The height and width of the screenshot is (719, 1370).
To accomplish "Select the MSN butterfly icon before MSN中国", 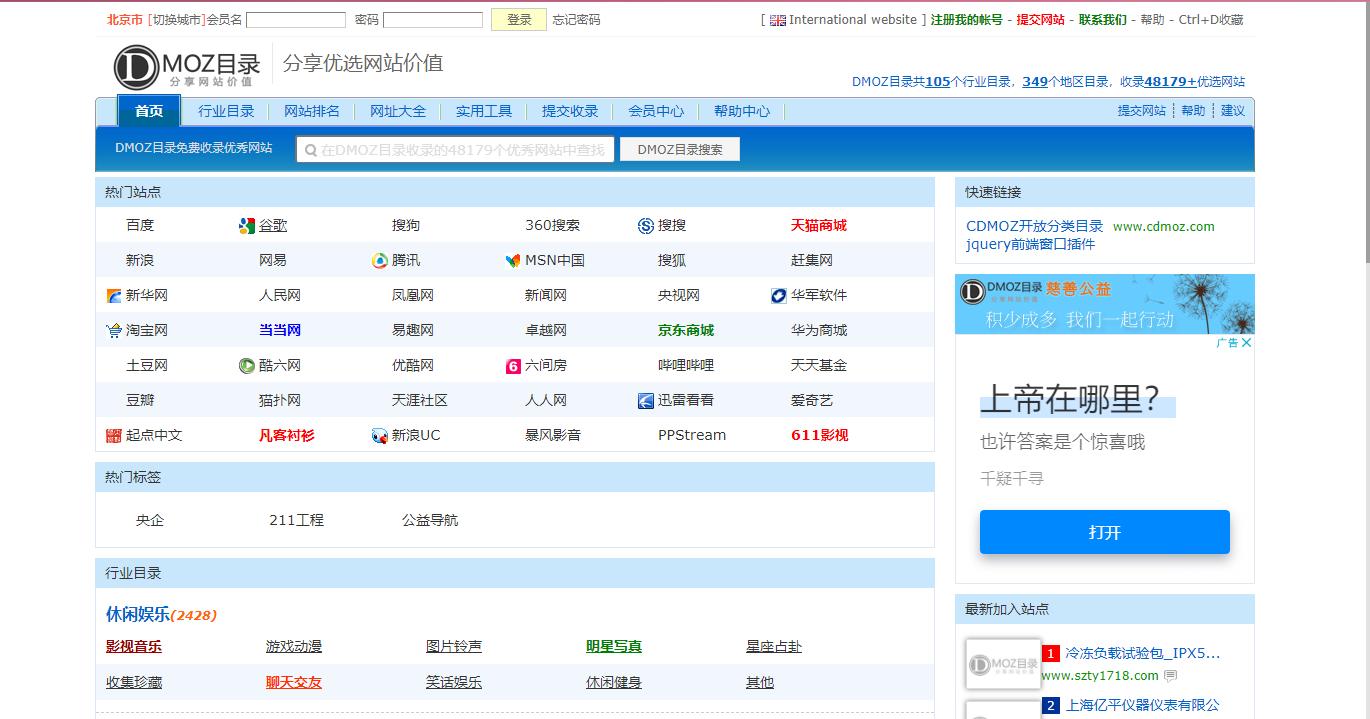I will (511, 260).
